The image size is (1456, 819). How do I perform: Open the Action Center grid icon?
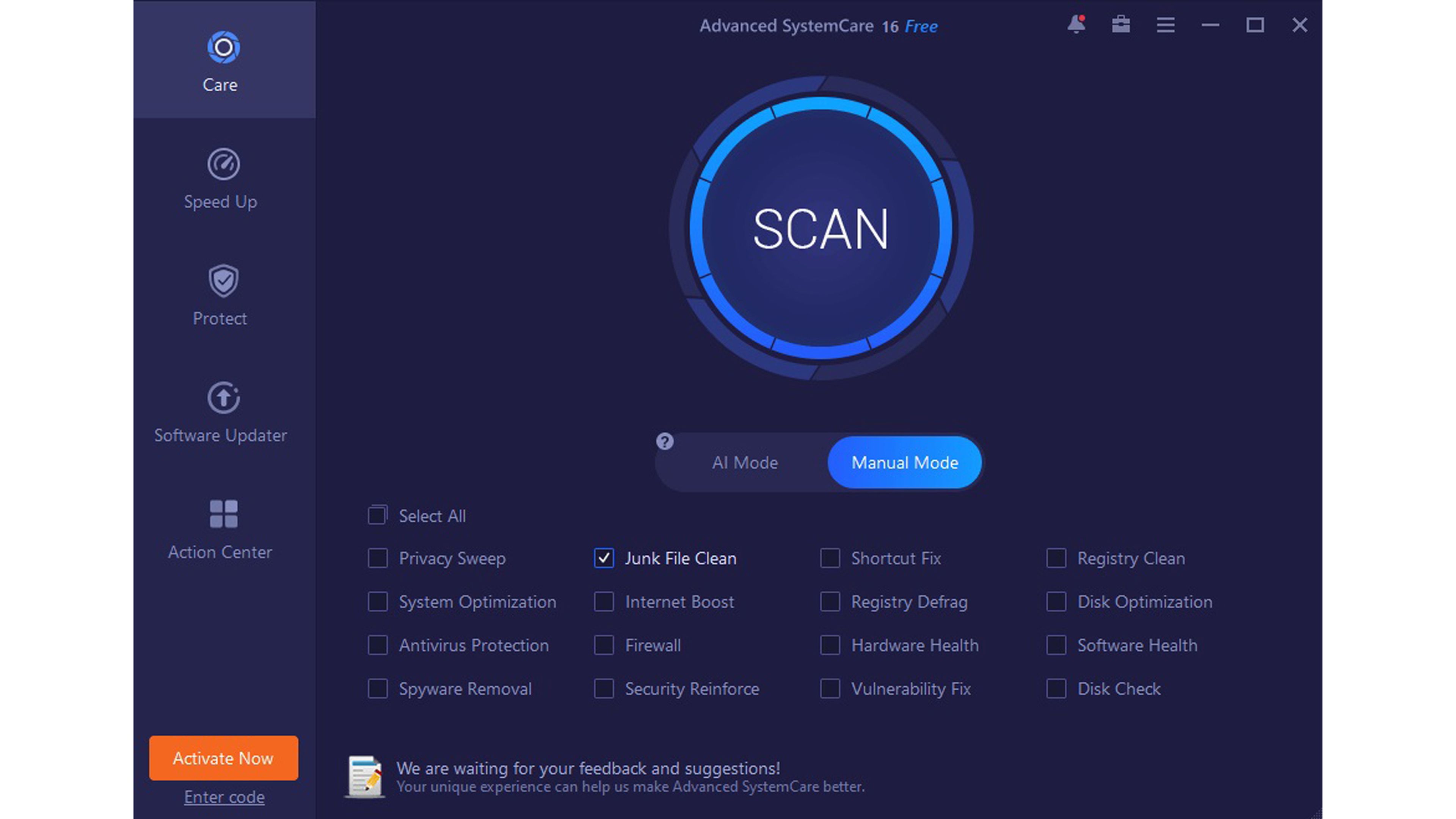223,514
